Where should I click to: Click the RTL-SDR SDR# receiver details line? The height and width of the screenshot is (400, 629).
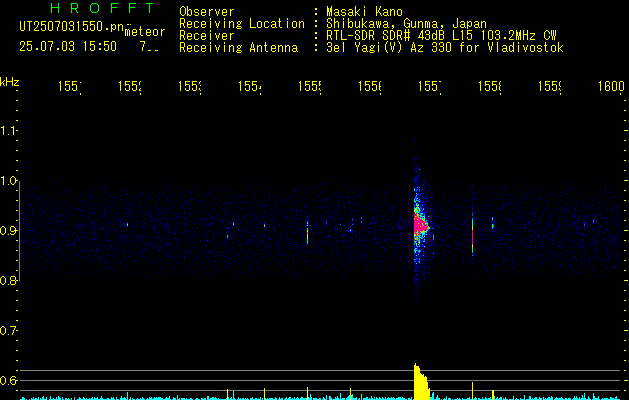(441, 36)
